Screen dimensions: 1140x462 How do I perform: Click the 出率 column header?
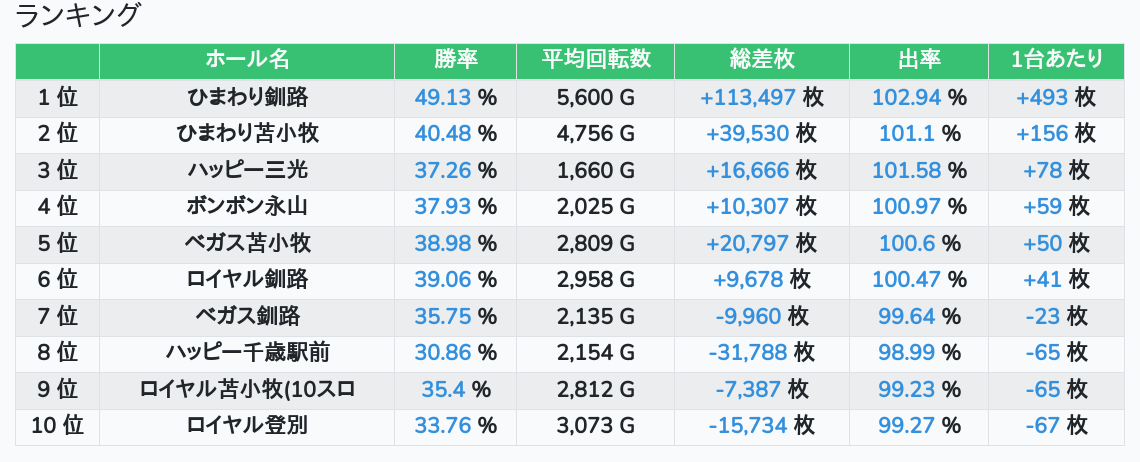click(x=919, y=60)
